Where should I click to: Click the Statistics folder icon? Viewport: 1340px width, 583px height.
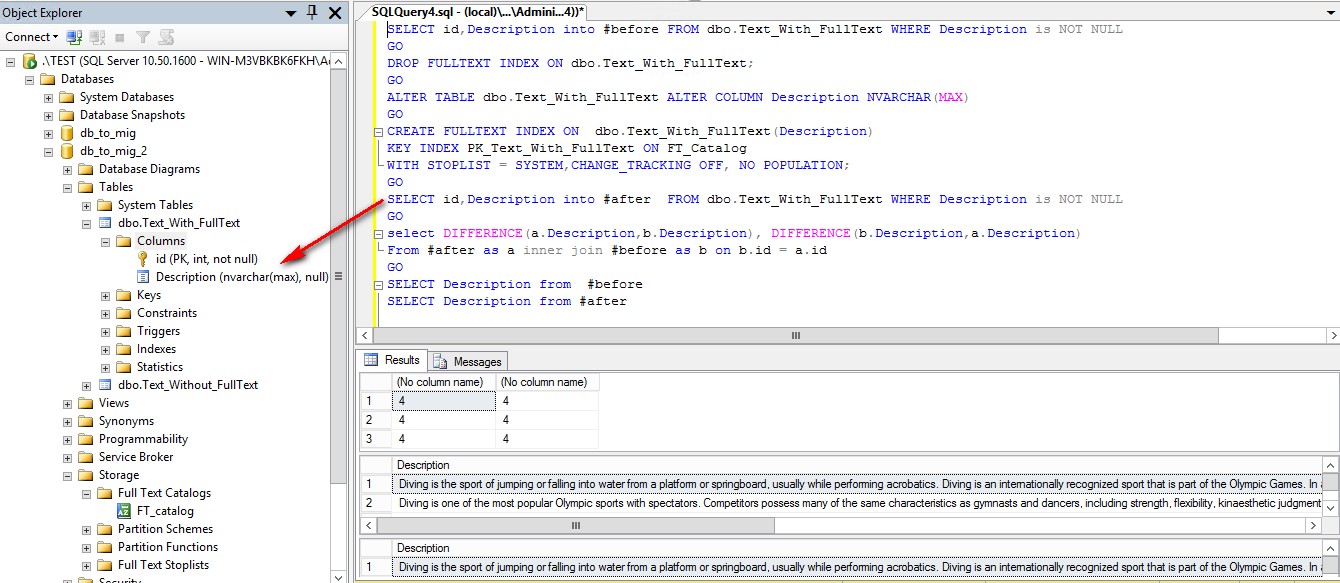[x=124, y=367]
